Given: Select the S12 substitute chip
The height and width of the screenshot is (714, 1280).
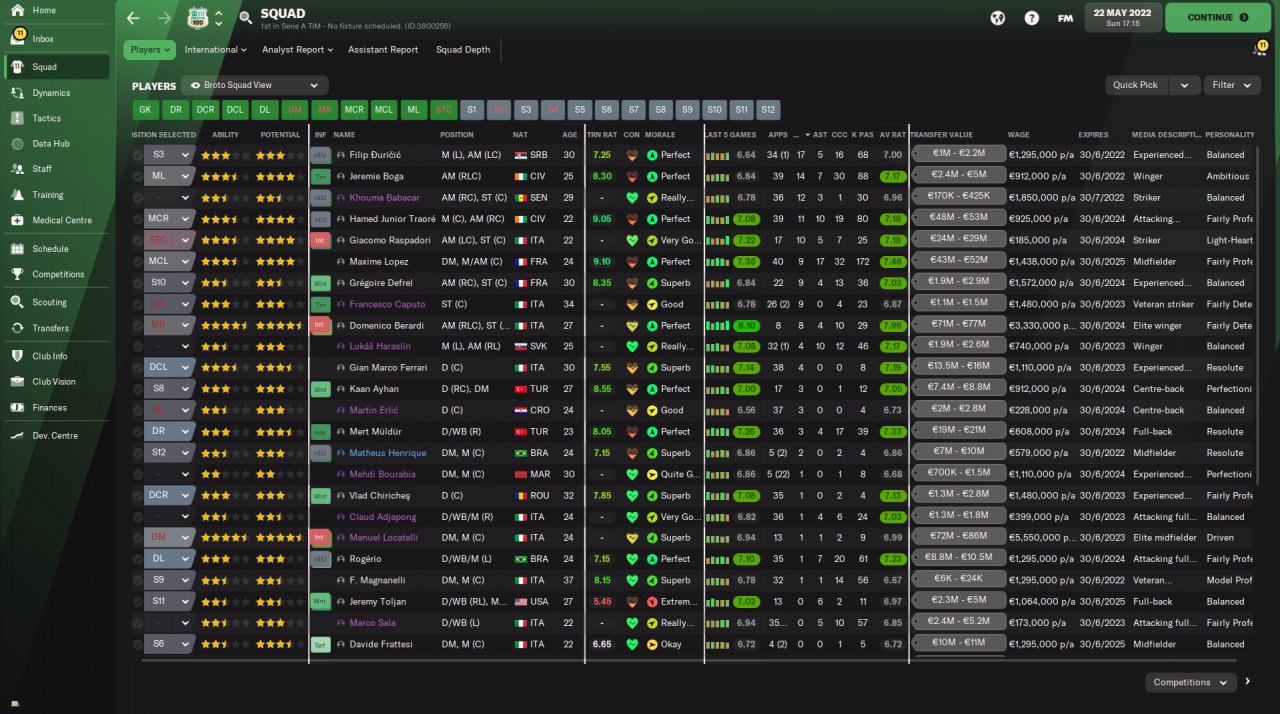Looking at the screenshot, I should click(x=767, y=110).
